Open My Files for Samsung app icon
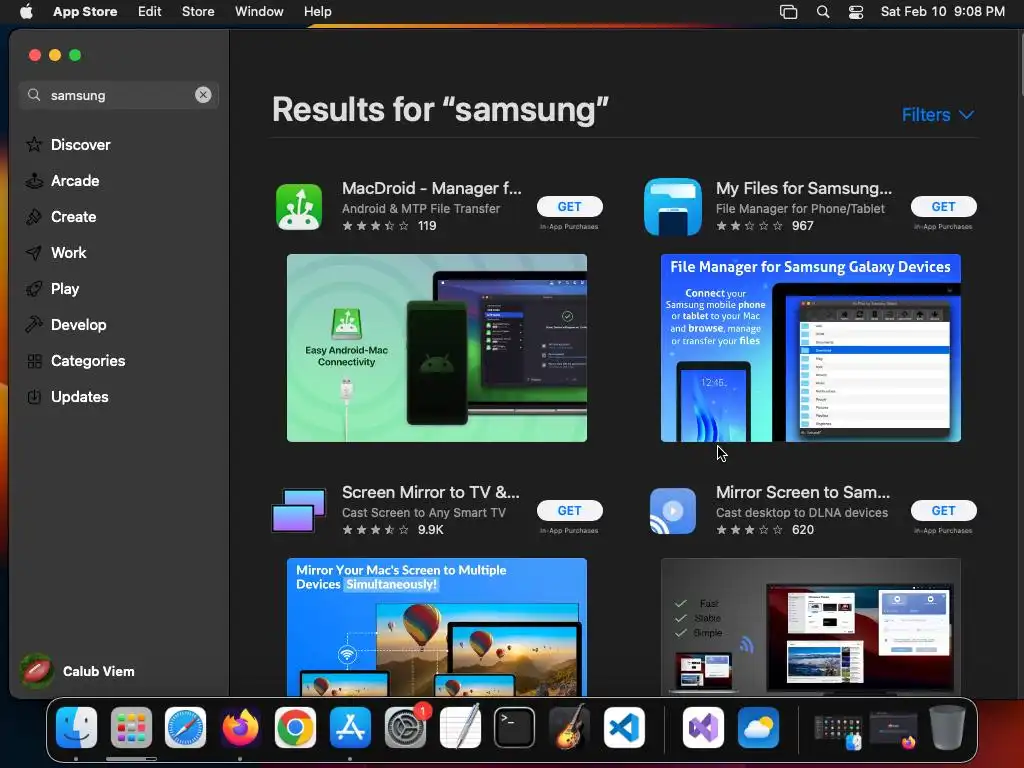The height and width of the screenshot is (768, 1024). pyautogui.click(x=673, y=207)
